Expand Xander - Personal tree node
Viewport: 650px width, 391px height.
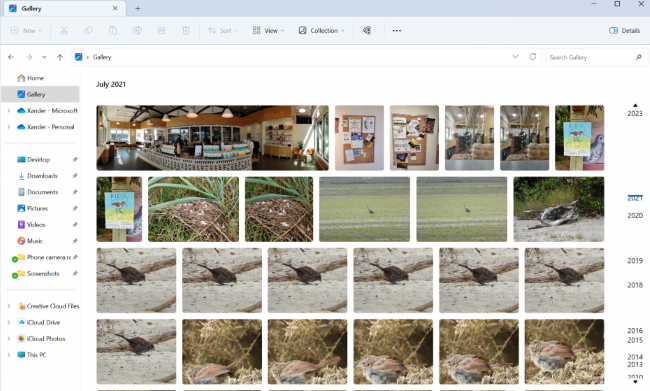tap(9, 127)
